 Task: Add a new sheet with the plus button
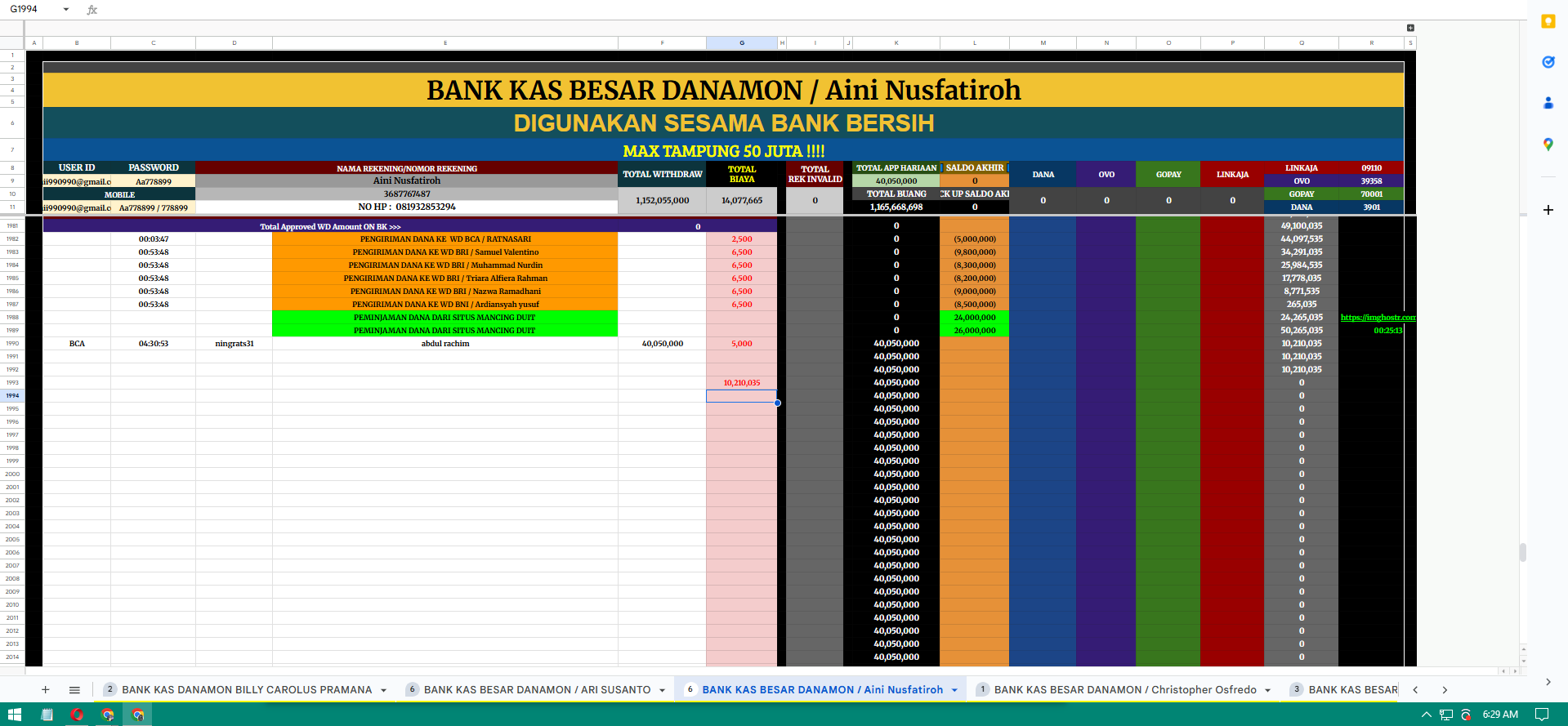(46, 690)
